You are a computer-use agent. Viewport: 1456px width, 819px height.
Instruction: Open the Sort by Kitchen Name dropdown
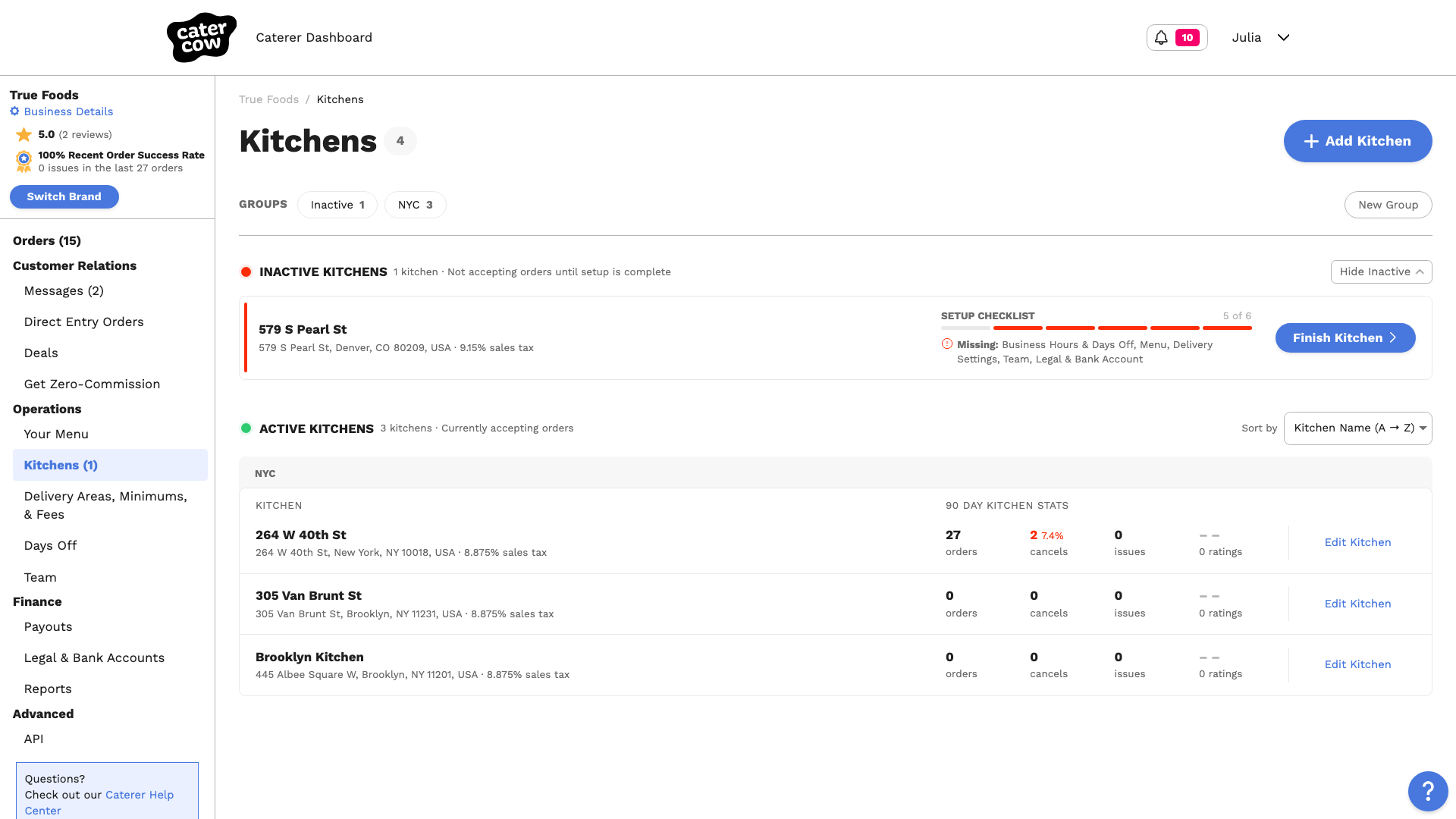coord(1357,428)
